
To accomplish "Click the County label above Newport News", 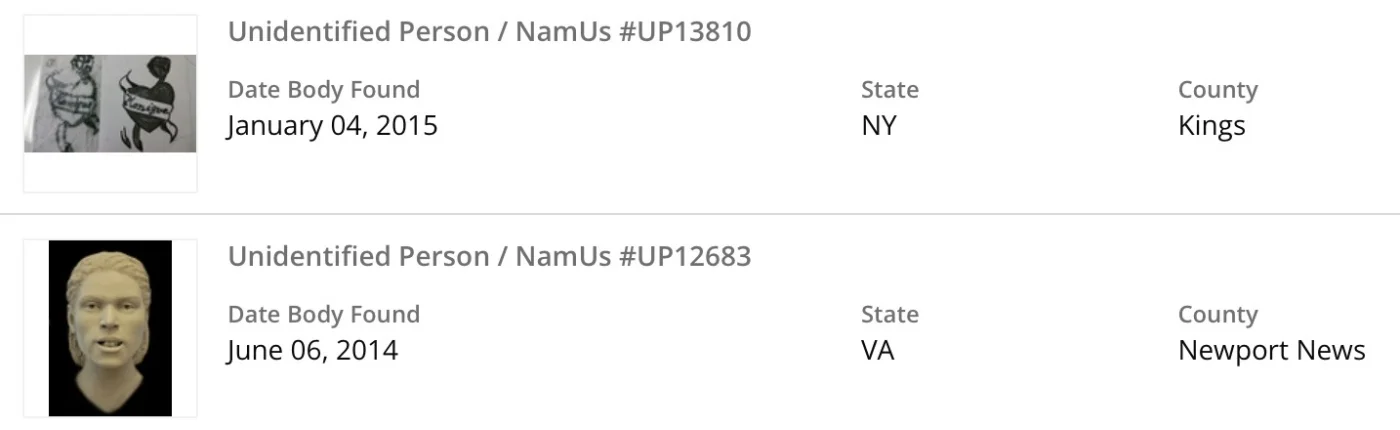I will (x=1217, y=314).
